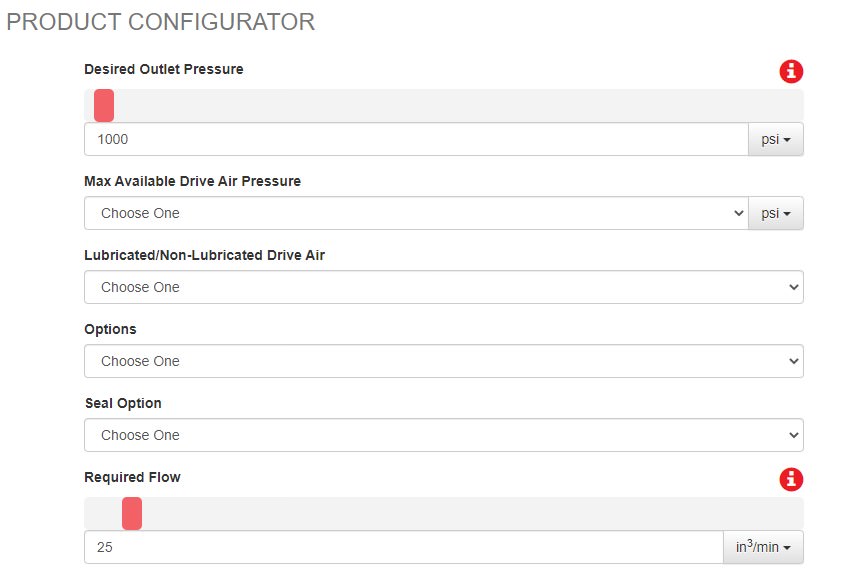Click the Max Available Drive Air Pressure label
Viewport: 867px width, 586px height.
click(x=192, y=182)
